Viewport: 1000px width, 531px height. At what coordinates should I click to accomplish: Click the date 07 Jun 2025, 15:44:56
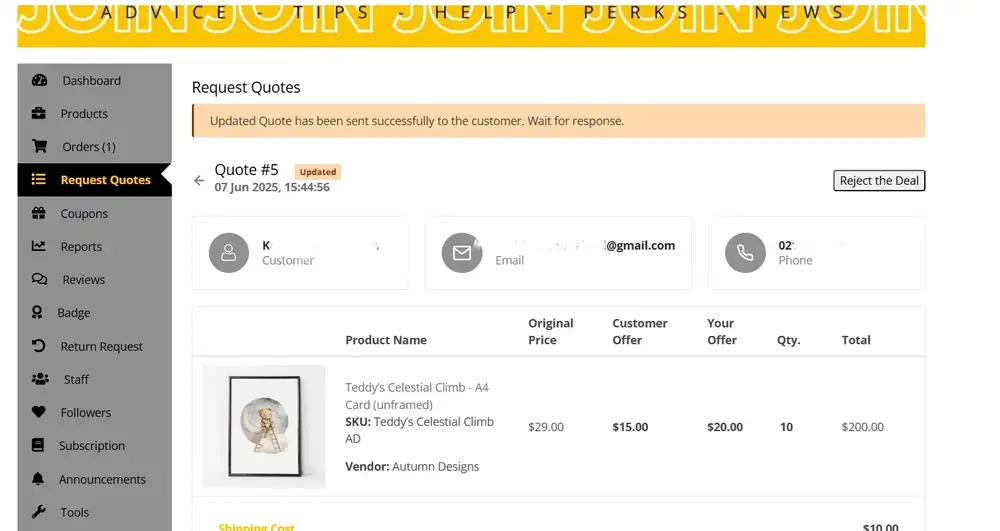(272, 187)
